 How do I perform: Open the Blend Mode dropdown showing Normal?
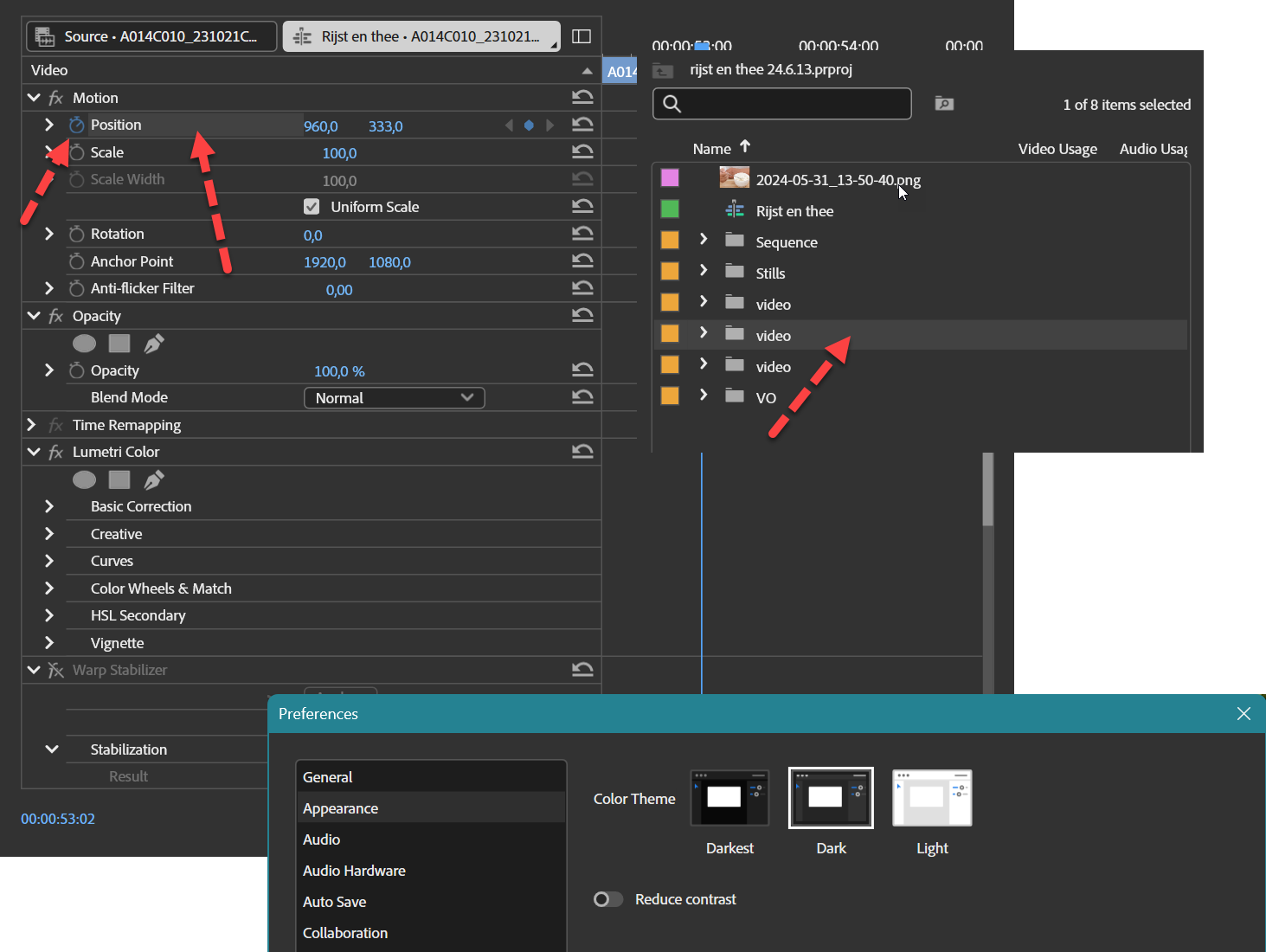tap(394, 397)
